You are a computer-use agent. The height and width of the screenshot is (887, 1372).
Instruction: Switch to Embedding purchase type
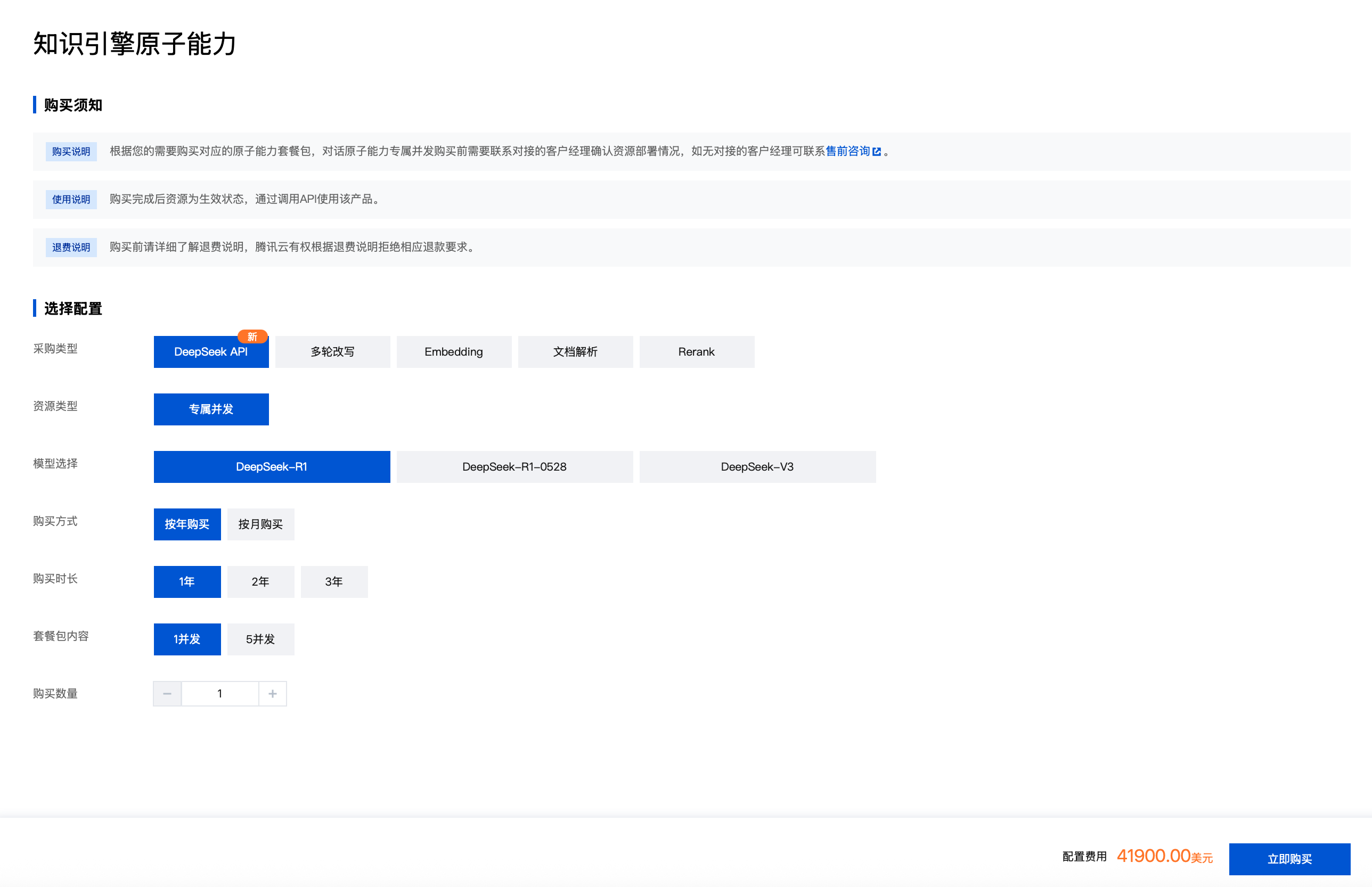(x=453, y=352)
